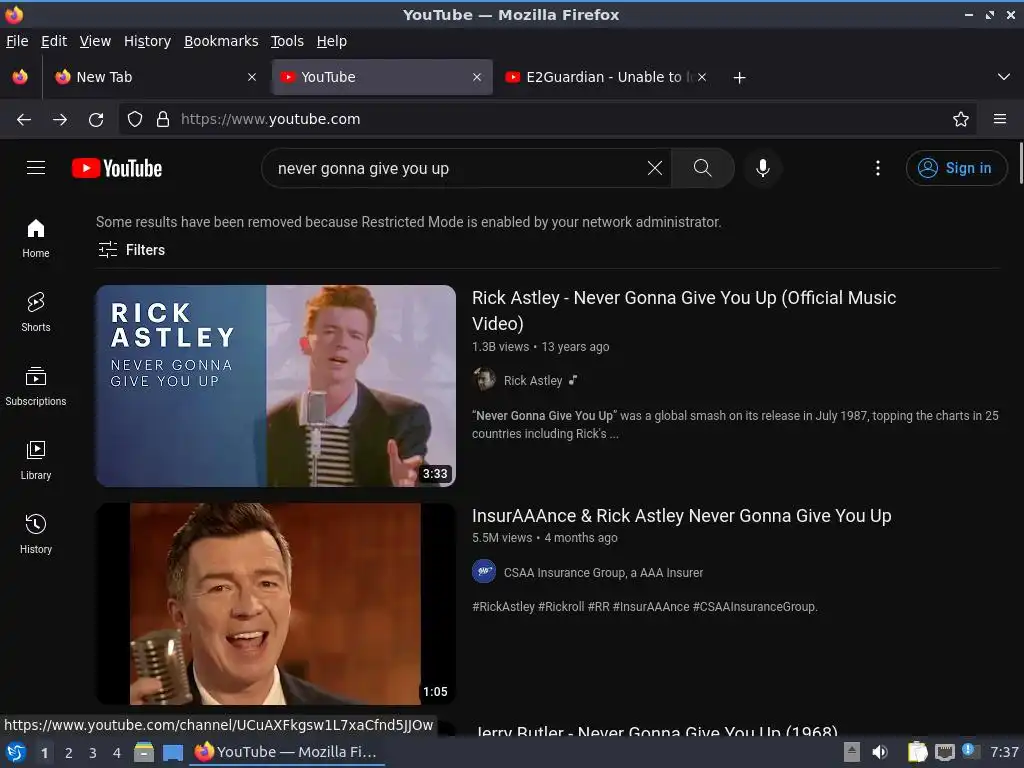This screenshot has width=1024, height=768.
Task: Open the History menu
Action: [147, 41]
